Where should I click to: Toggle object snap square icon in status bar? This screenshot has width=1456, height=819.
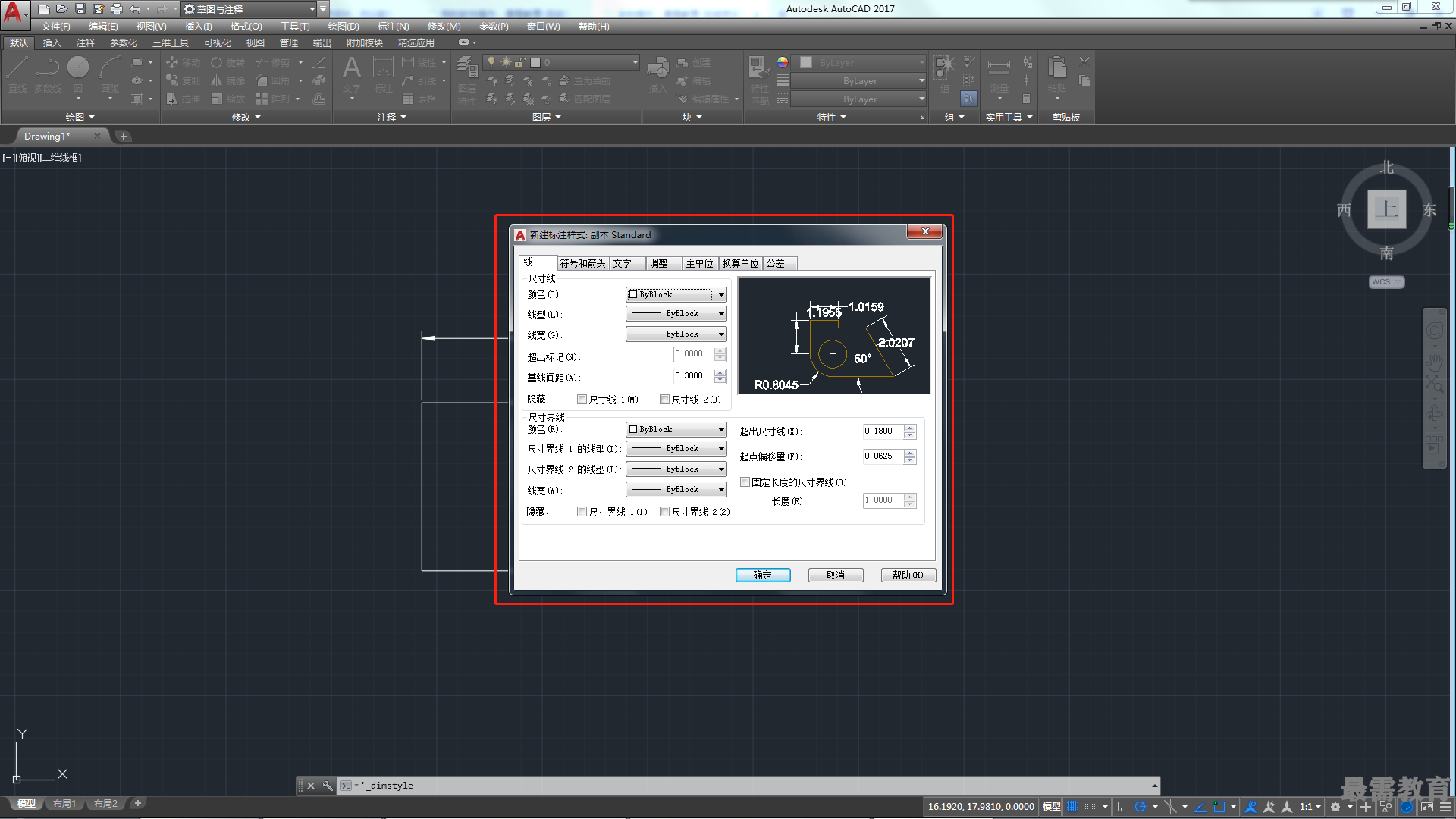point(1219,807)
